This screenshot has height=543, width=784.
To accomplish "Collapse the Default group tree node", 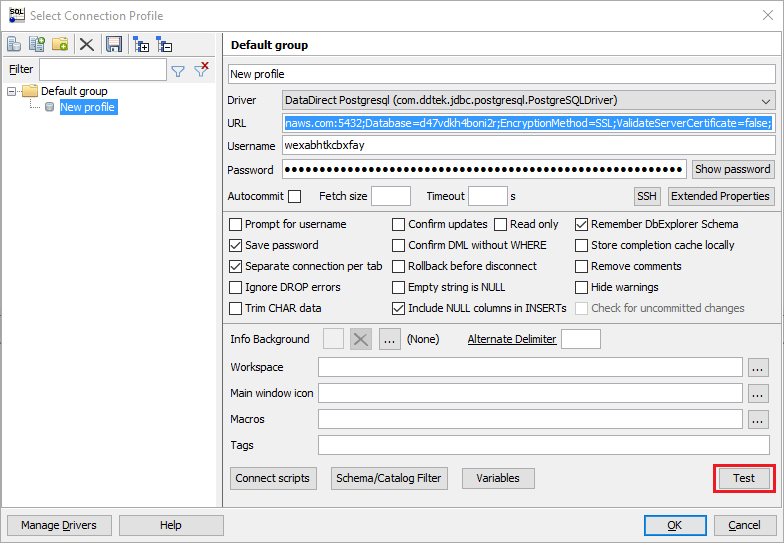I will [12, 91].
